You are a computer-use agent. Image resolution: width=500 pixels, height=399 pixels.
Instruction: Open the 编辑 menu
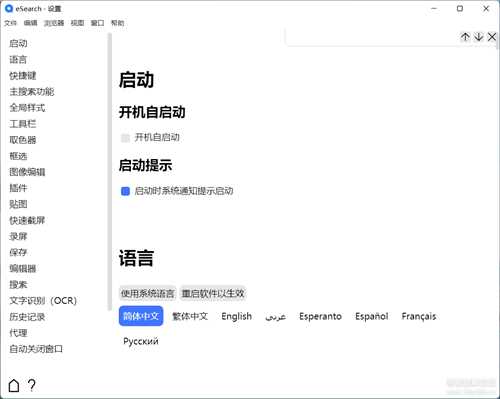point(30,23)
